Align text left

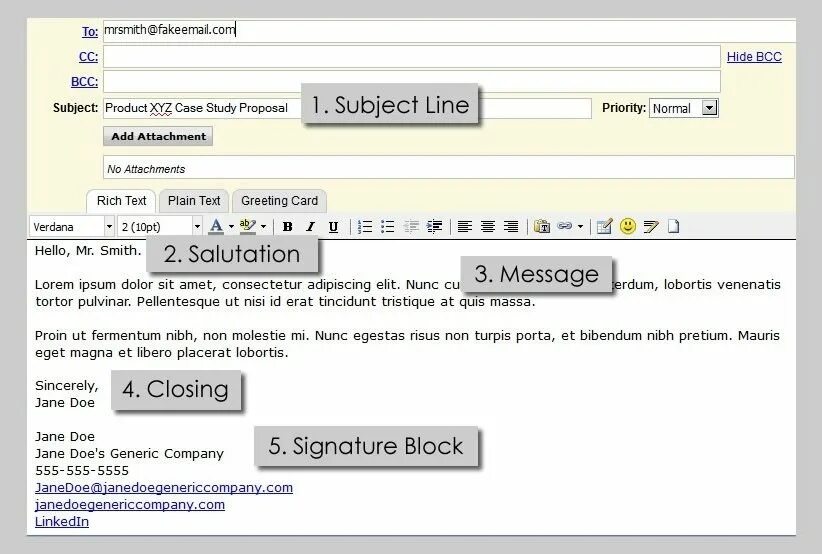coord(464,226)
